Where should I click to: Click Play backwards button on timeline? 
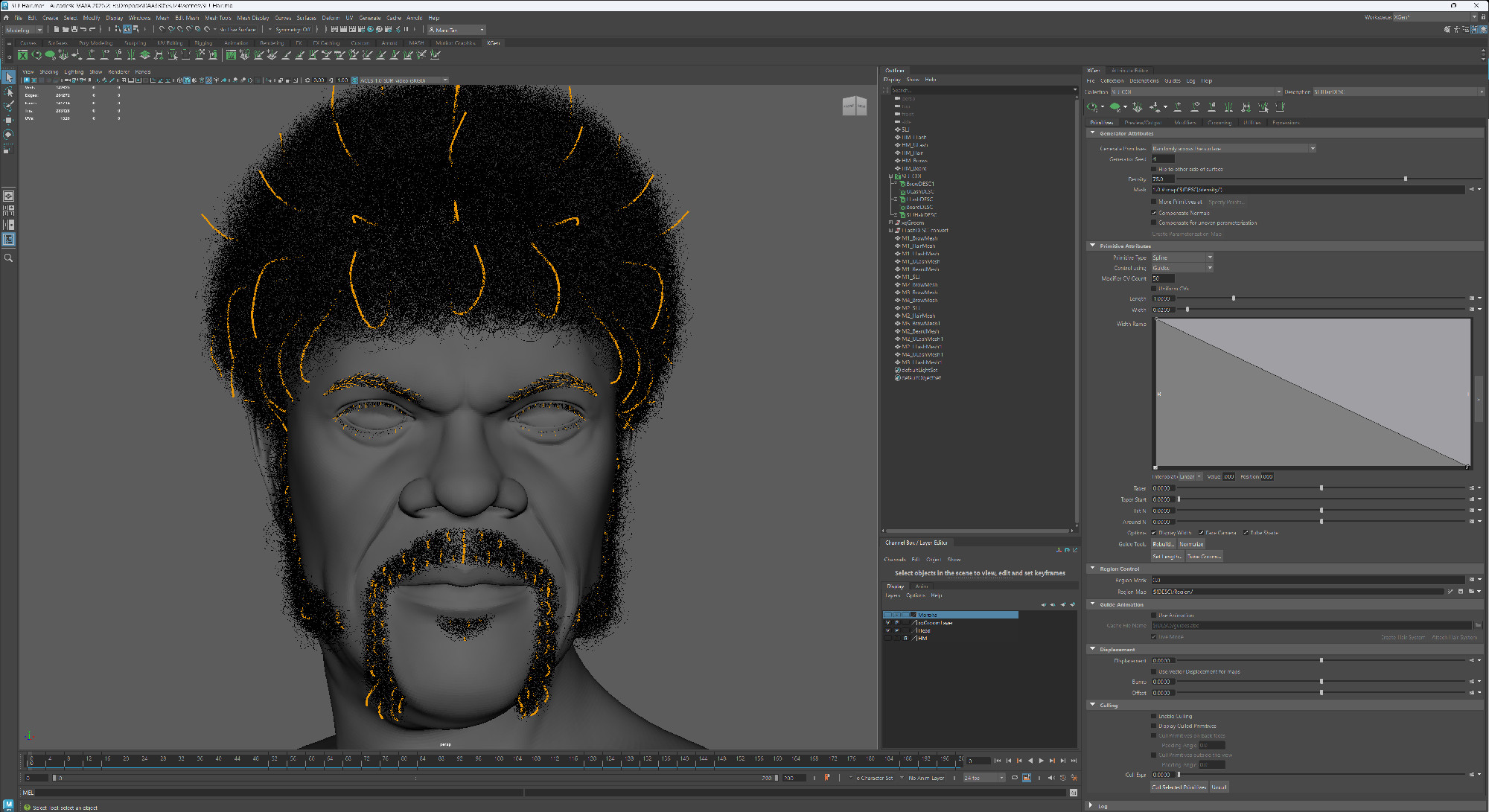(1030, 761)
